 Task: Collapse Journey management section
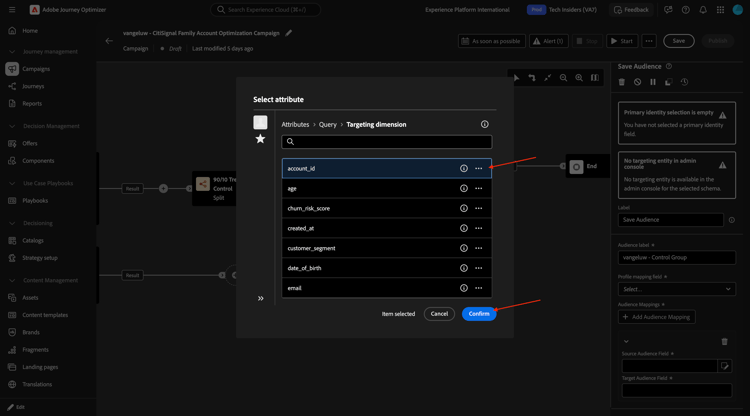[x=12, y=52]
